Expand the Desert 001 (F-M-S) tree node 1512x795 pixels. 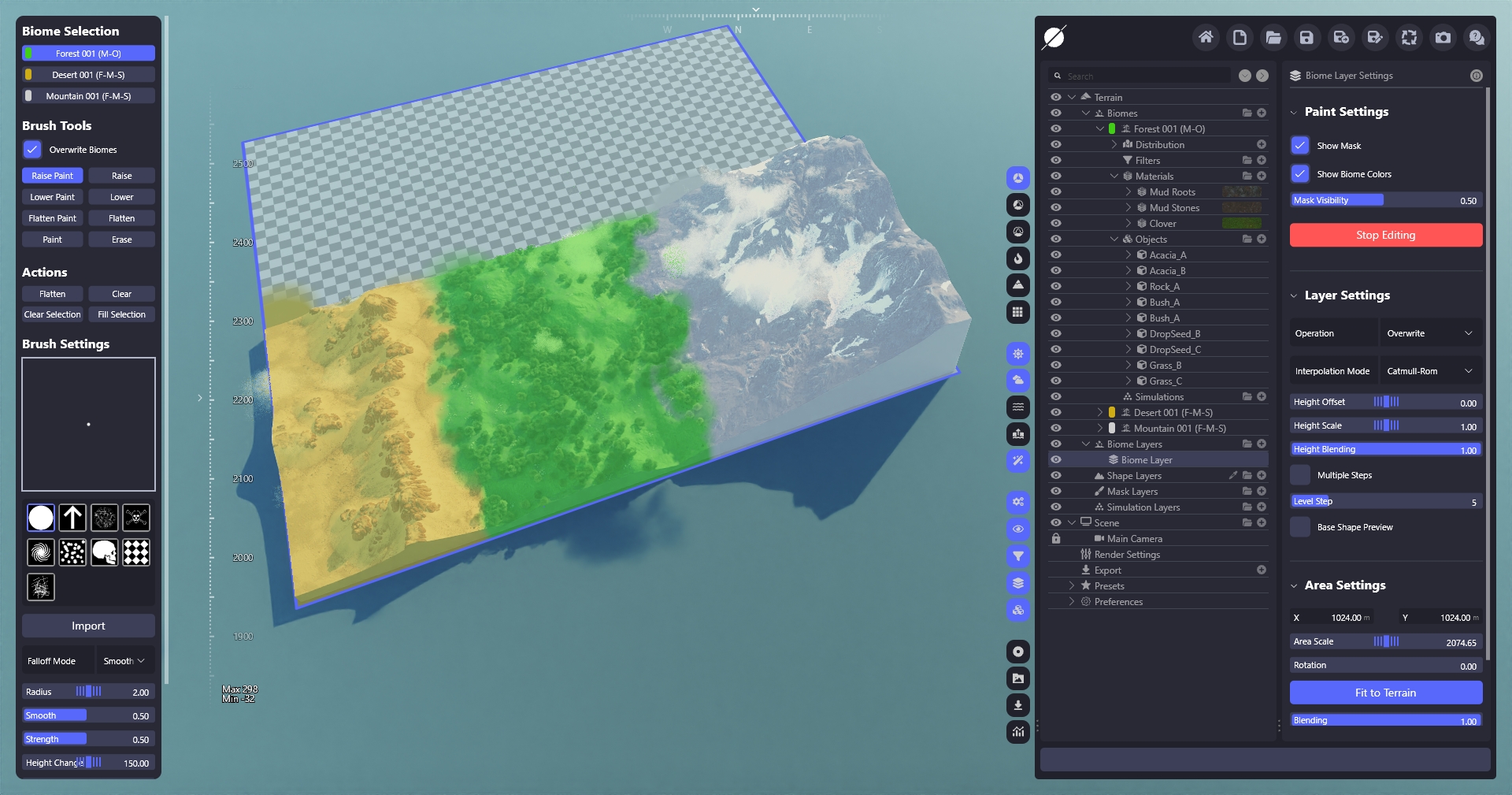click(x=1100, y=412)
